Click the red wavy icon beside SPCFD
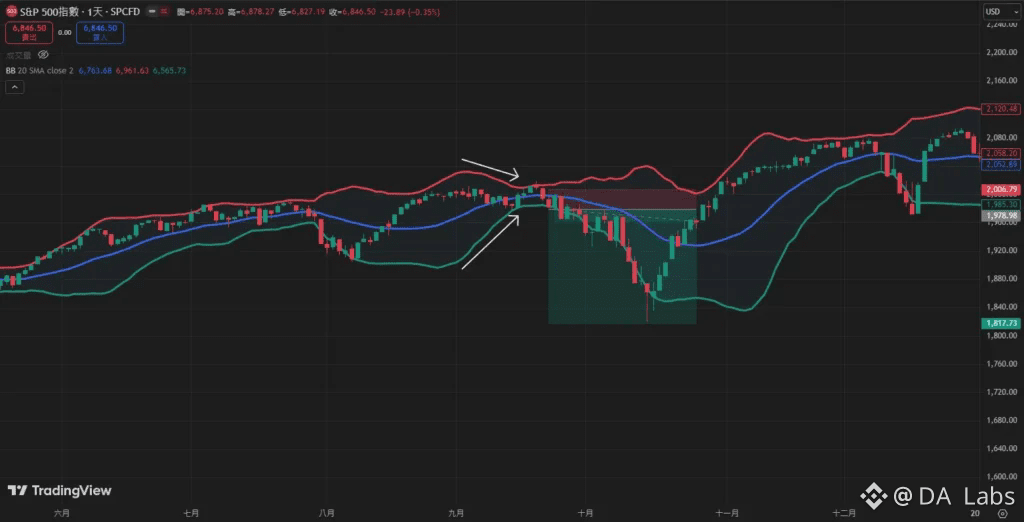 tap(164, 12)
